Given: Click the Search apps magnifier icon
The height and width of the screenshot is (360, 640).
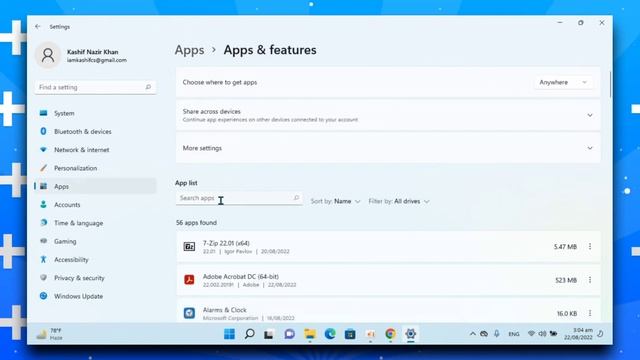Looking at the screenshot, I should (x=296, y=198).
